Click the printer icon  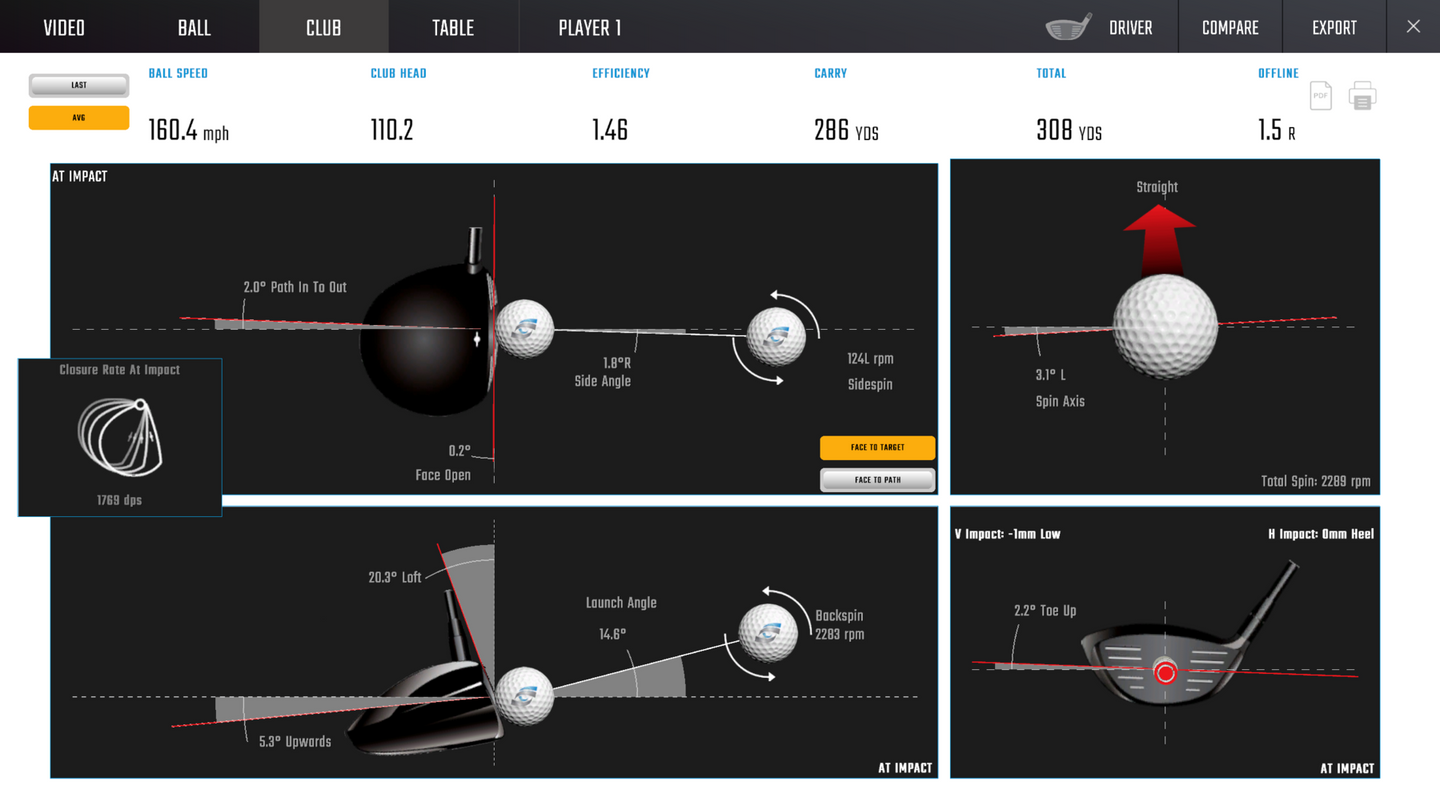(x=1362, y=96)
